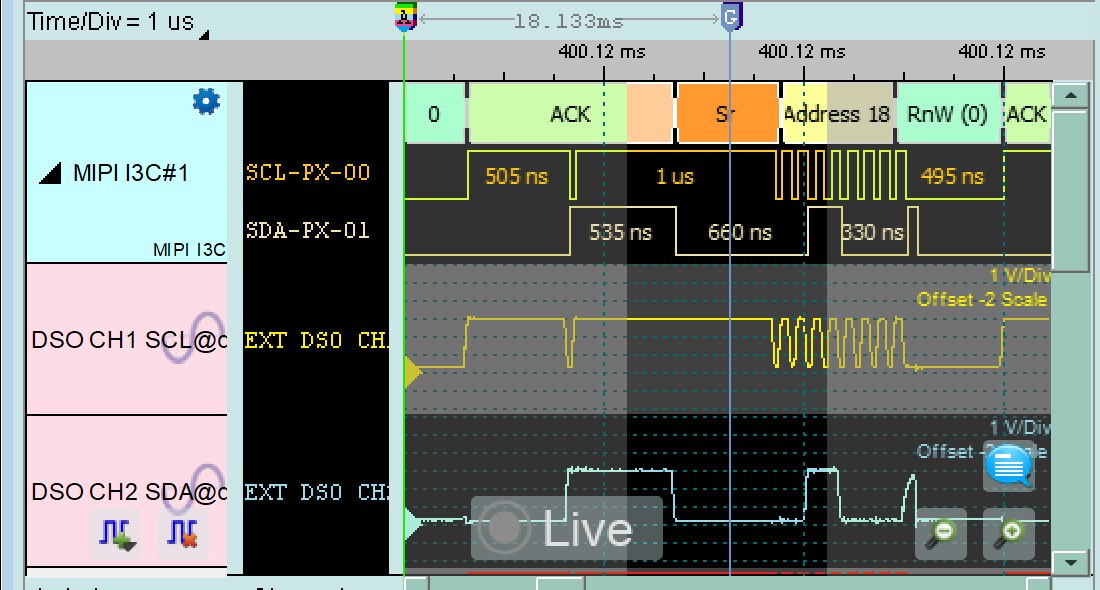Select the RnW (0) decoded field
This screenshot has width=1100, height=590.
[948, 114]
